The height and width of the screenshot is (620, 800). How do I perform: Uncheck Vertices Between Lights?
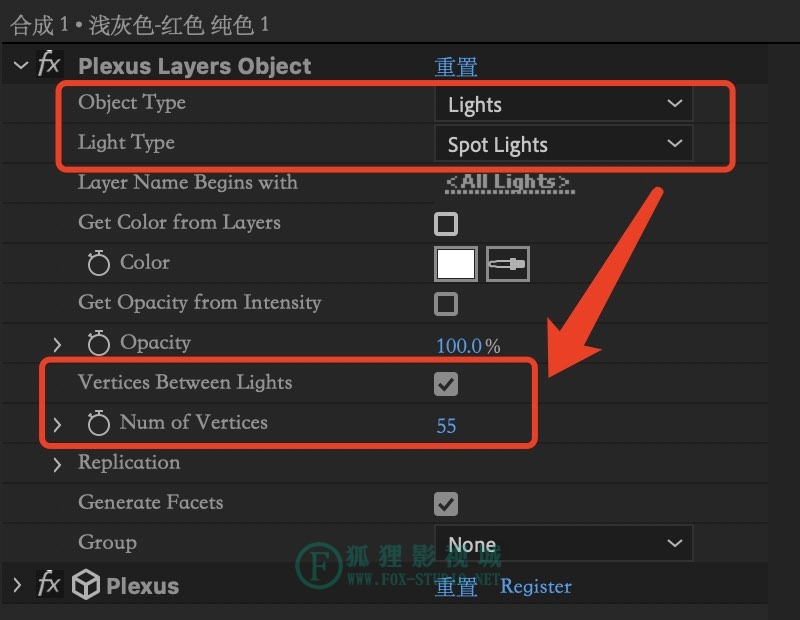click(x=446, y=384)
